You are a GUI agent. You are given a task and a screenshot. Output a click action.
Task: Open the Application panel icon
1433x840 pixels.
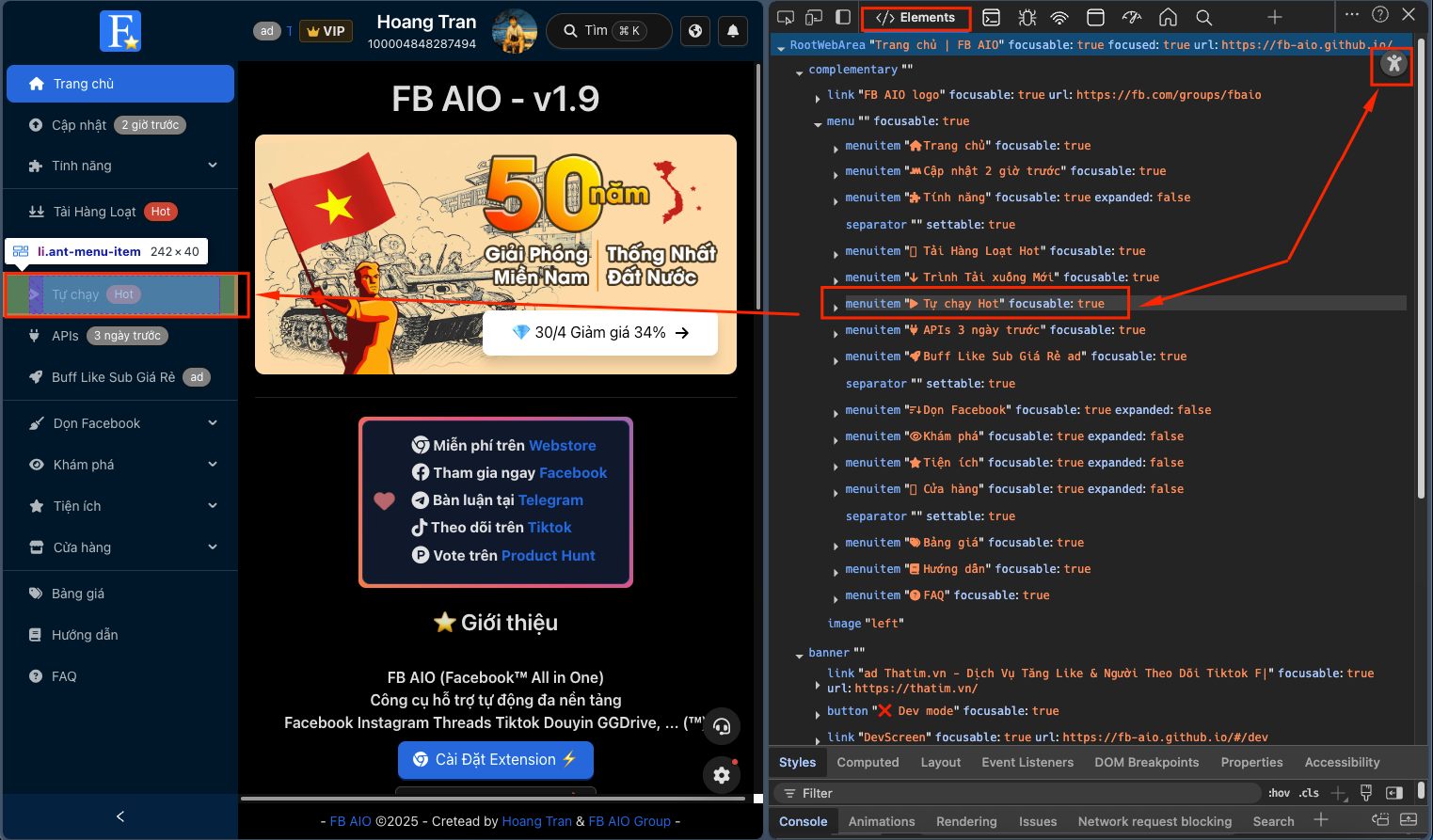pos(1095,17)
